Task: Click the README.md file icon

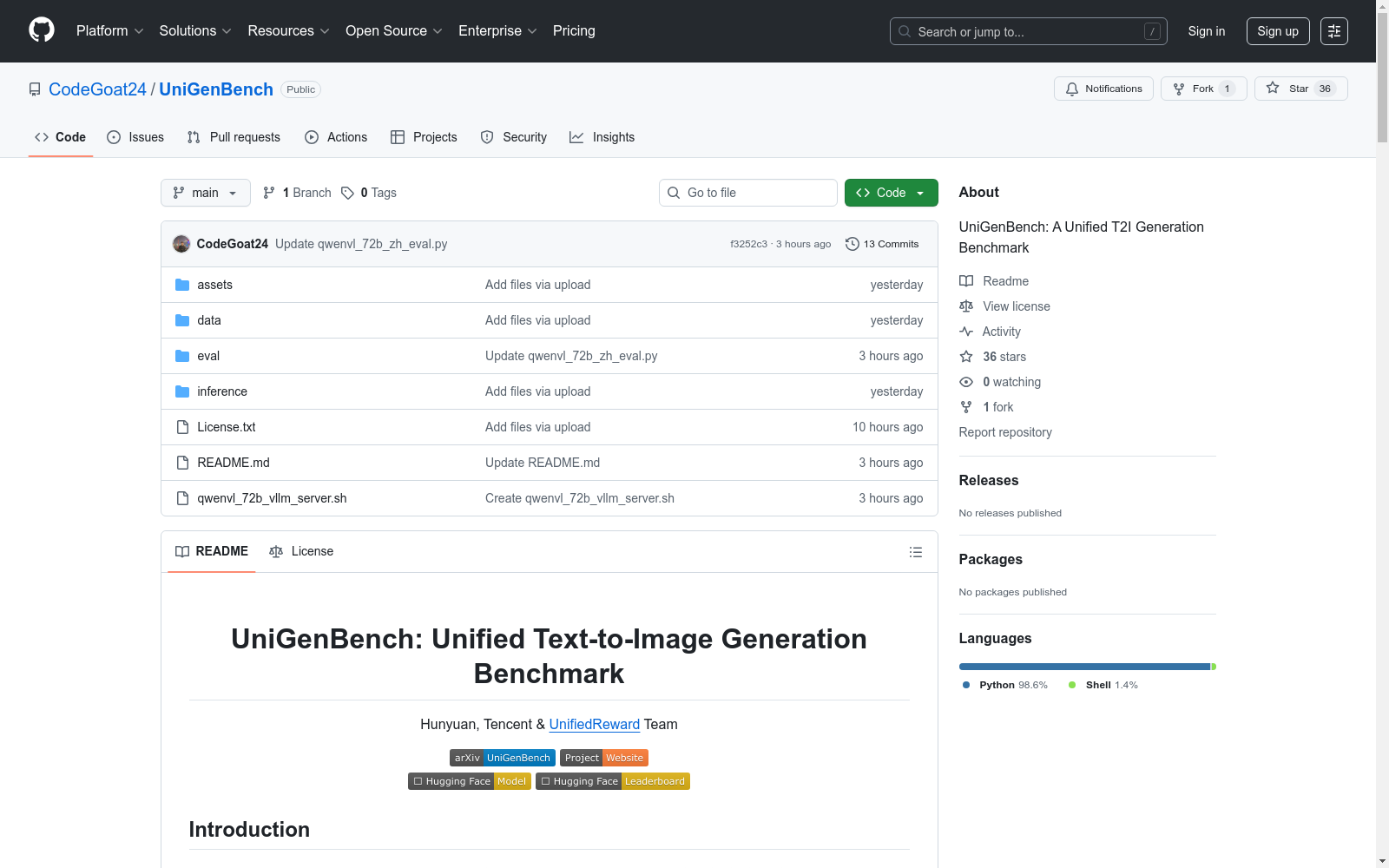Action: [182, 463]
